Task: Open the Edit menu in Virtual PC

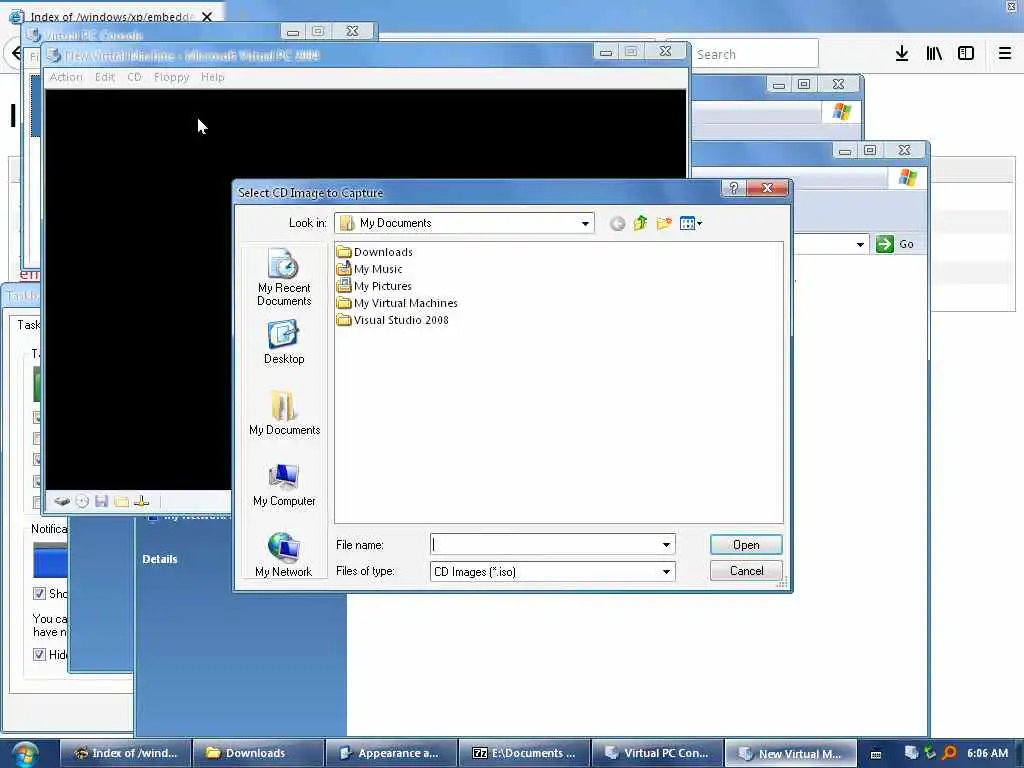Action: (x=104, y=77)
